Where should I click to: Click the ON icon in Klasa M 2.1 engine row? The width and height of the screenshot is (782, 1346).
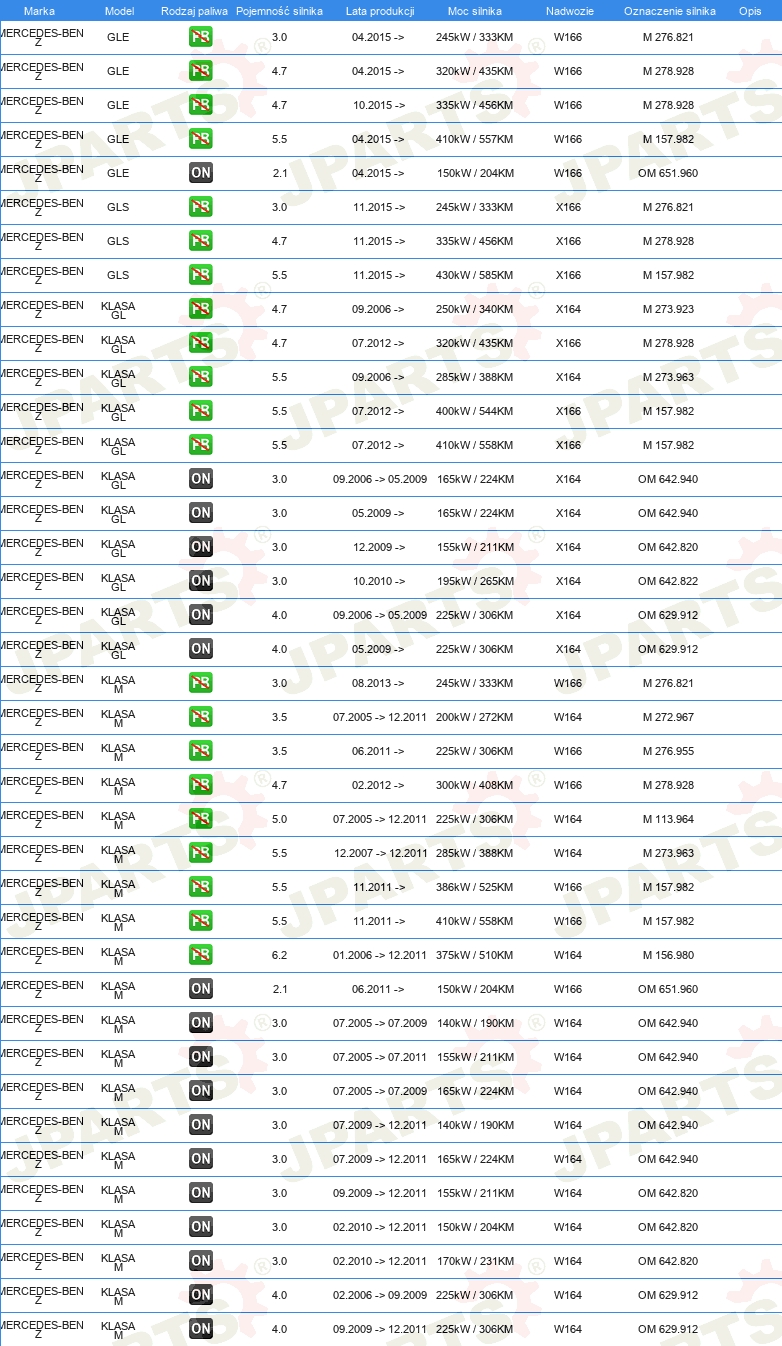201,989
